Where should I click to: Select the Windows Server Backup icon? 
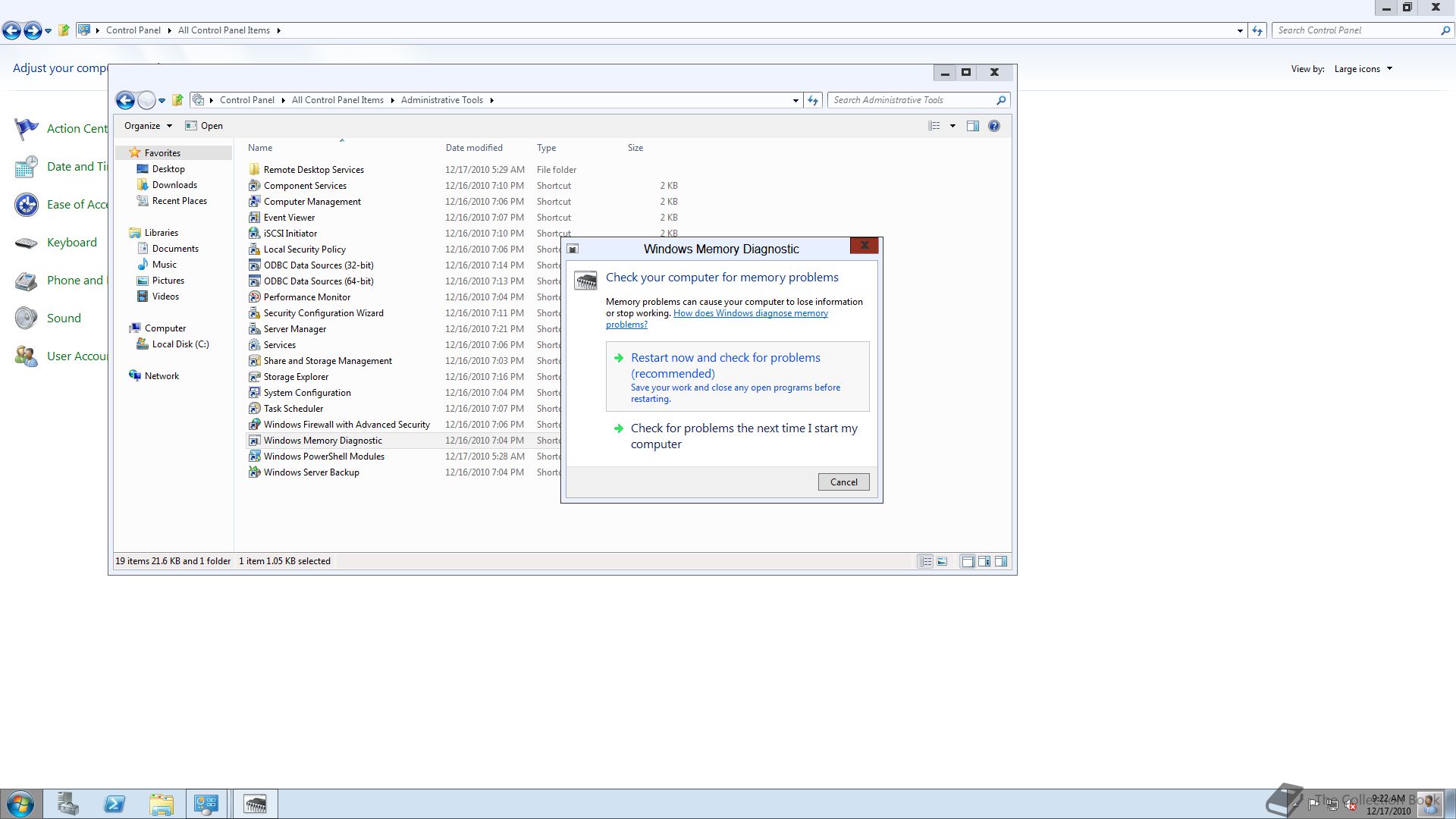(255, 472)
